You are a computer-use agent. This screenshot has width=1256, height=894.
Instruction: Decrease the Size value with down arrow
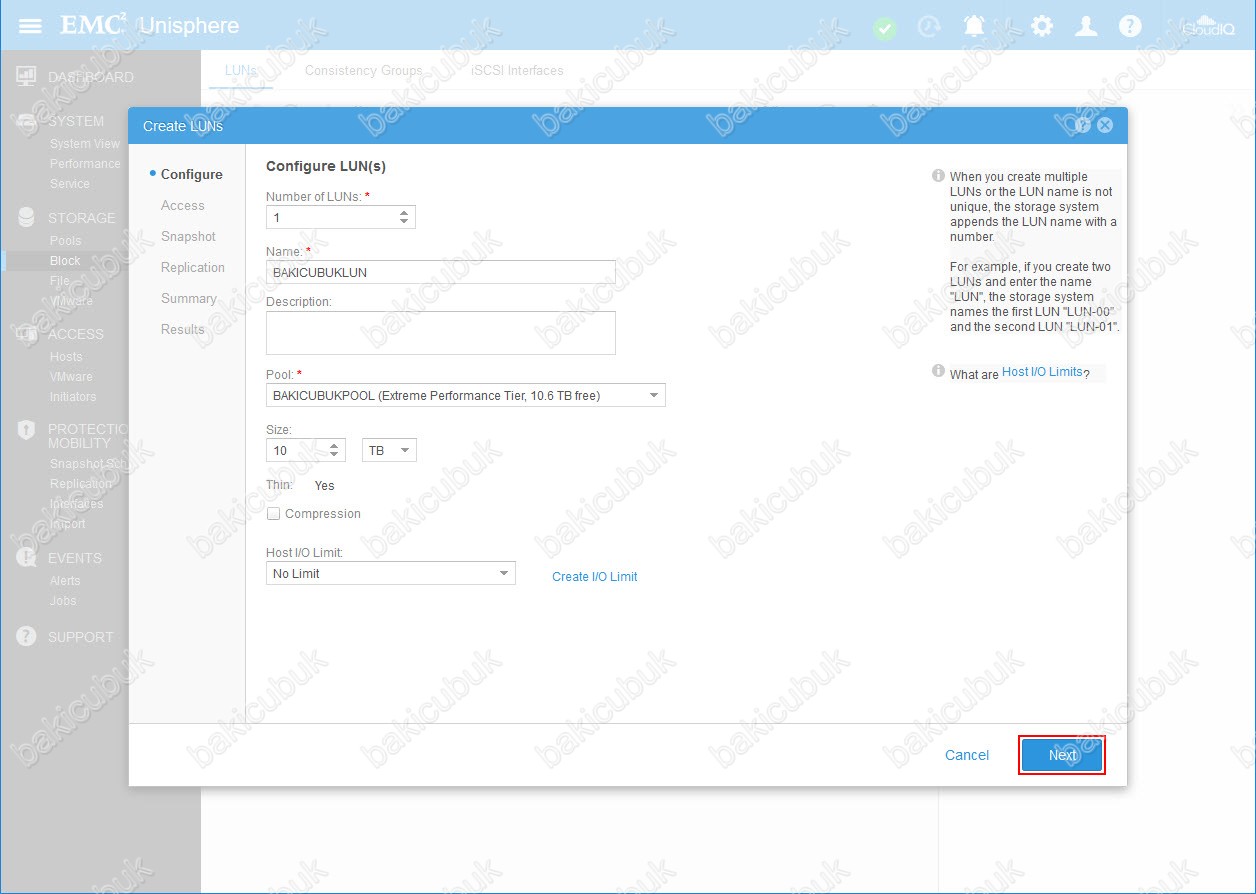(x=334, y=455)
